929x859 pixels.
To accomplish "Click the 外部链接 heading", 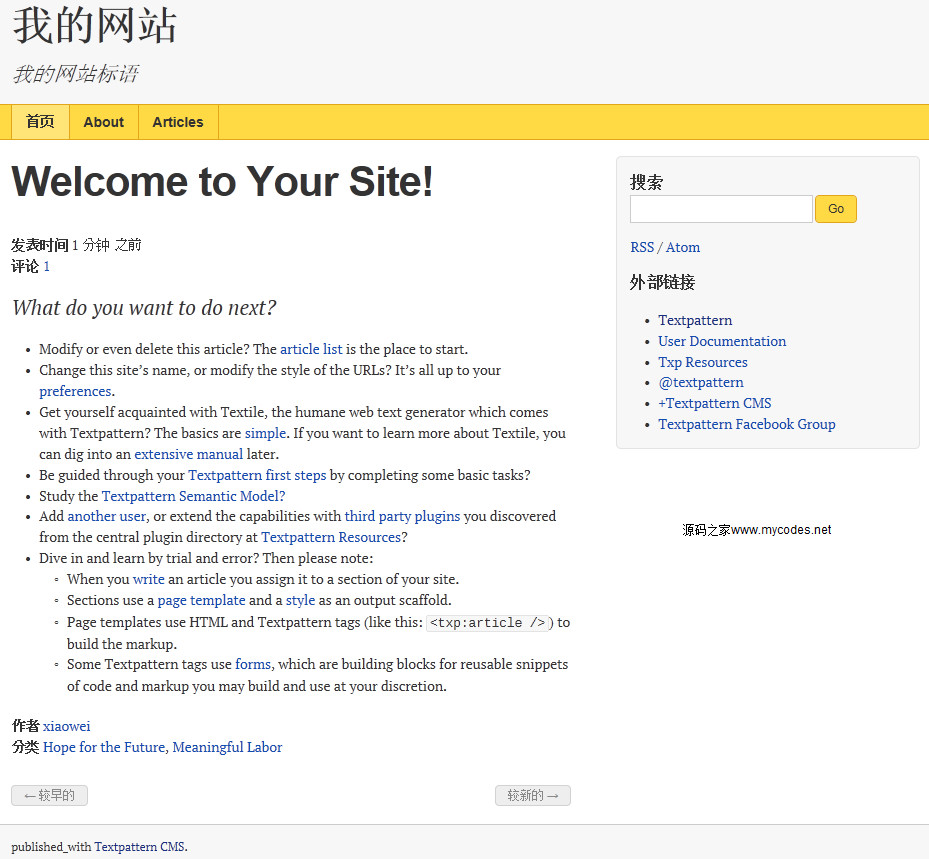I will click(662, 283).
